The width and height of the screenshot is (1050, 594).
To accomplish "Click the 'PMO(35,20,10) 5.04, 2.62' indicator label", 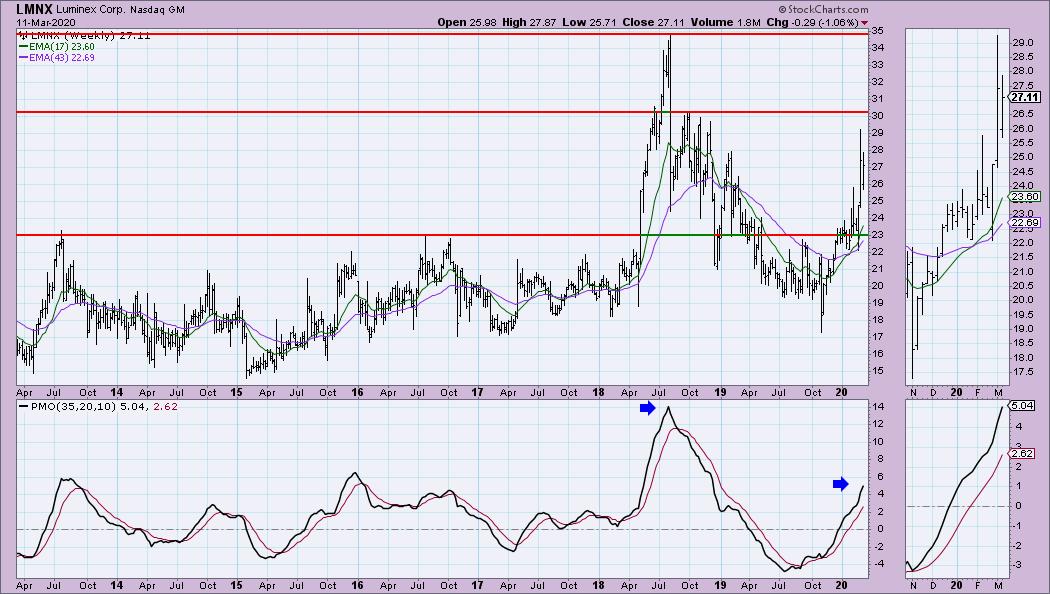I will (x=98, y=406).
